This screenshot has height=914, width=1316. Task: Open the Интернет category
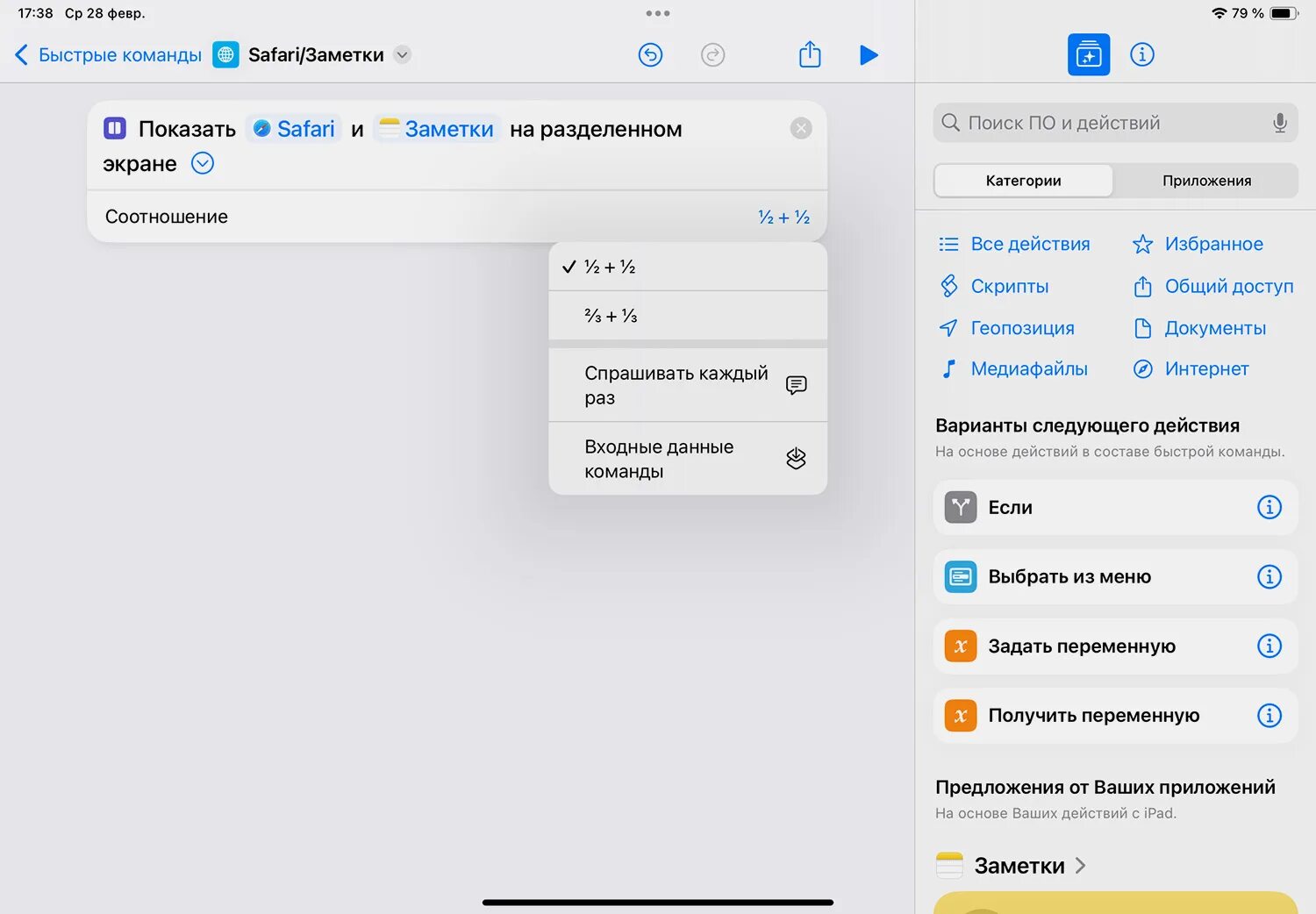1191,369
